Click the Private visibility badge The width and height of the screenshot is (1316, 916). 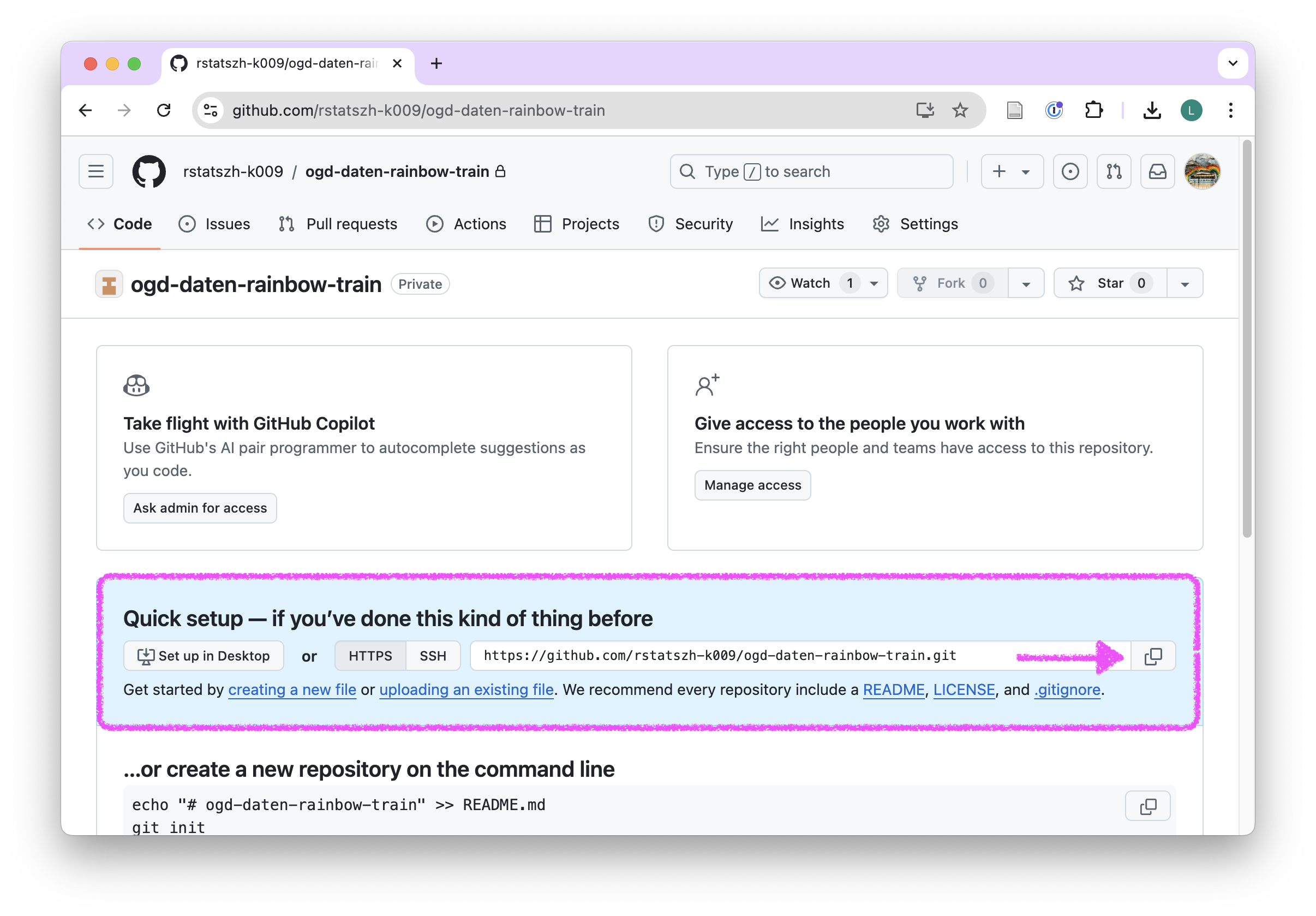tap(420, 284)
